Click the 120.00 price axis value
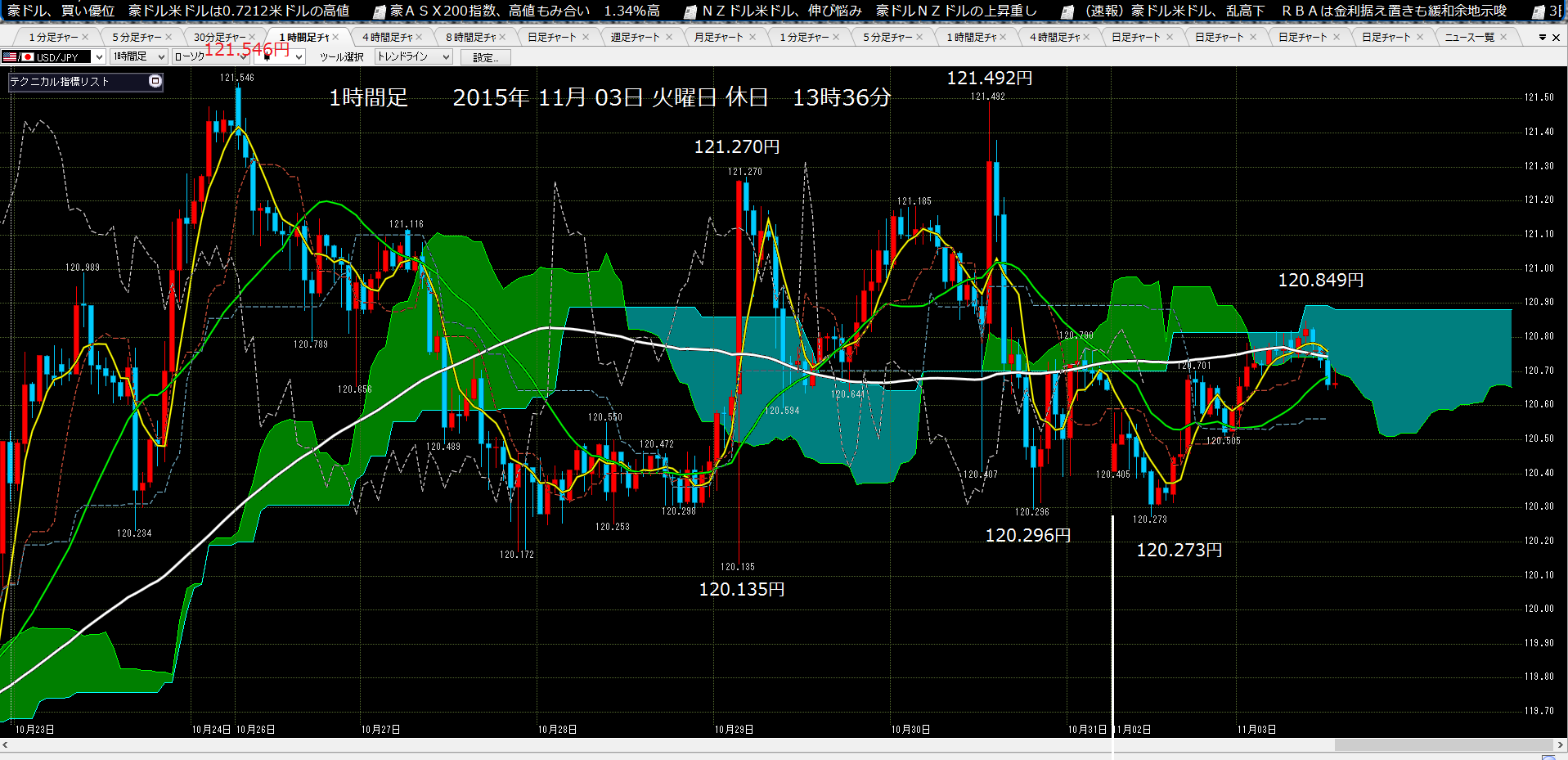 click(x=1539, y=609)
